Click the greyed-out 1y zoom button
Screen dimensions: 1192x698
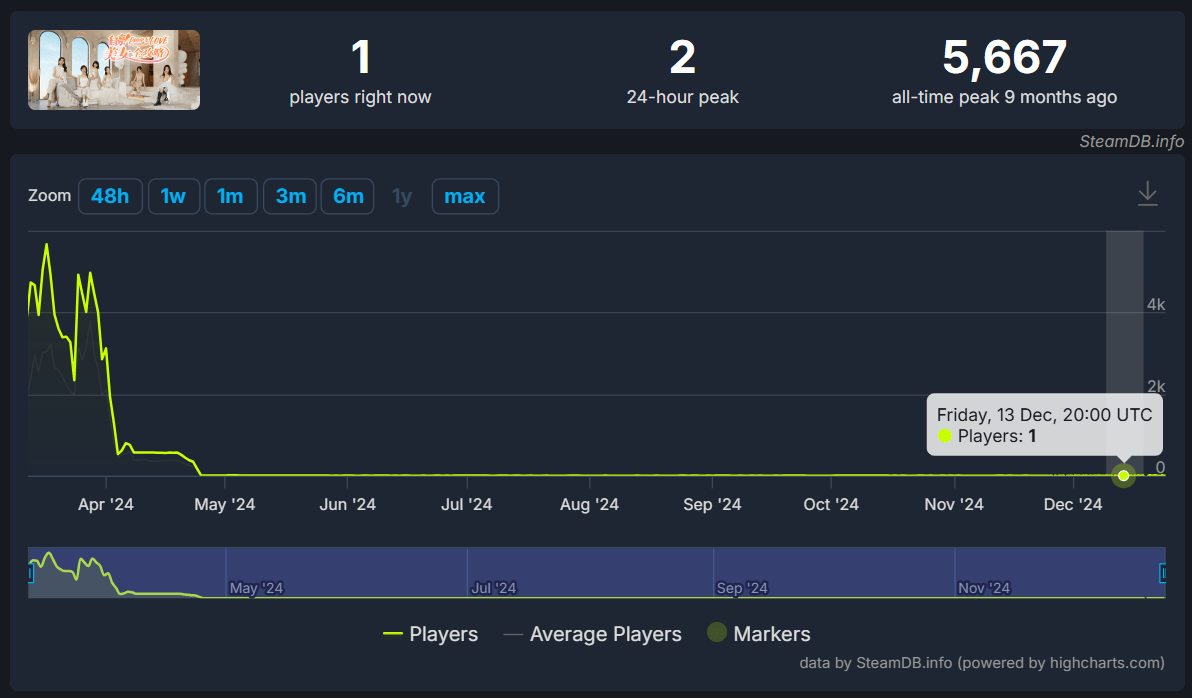click(402, 196)
